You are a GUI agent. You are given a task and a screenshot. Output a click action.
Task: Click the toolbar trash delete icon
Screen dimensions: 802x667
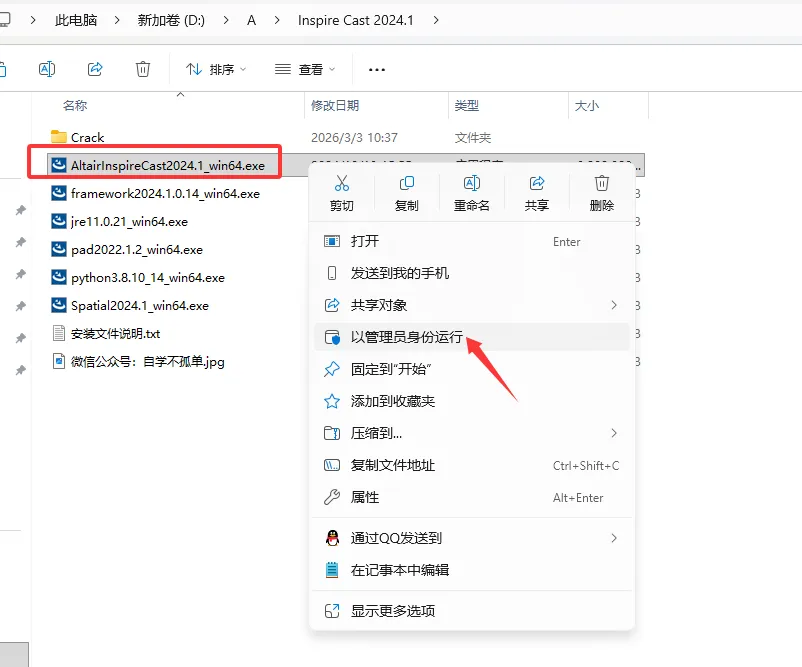click(x=143, y=69)
